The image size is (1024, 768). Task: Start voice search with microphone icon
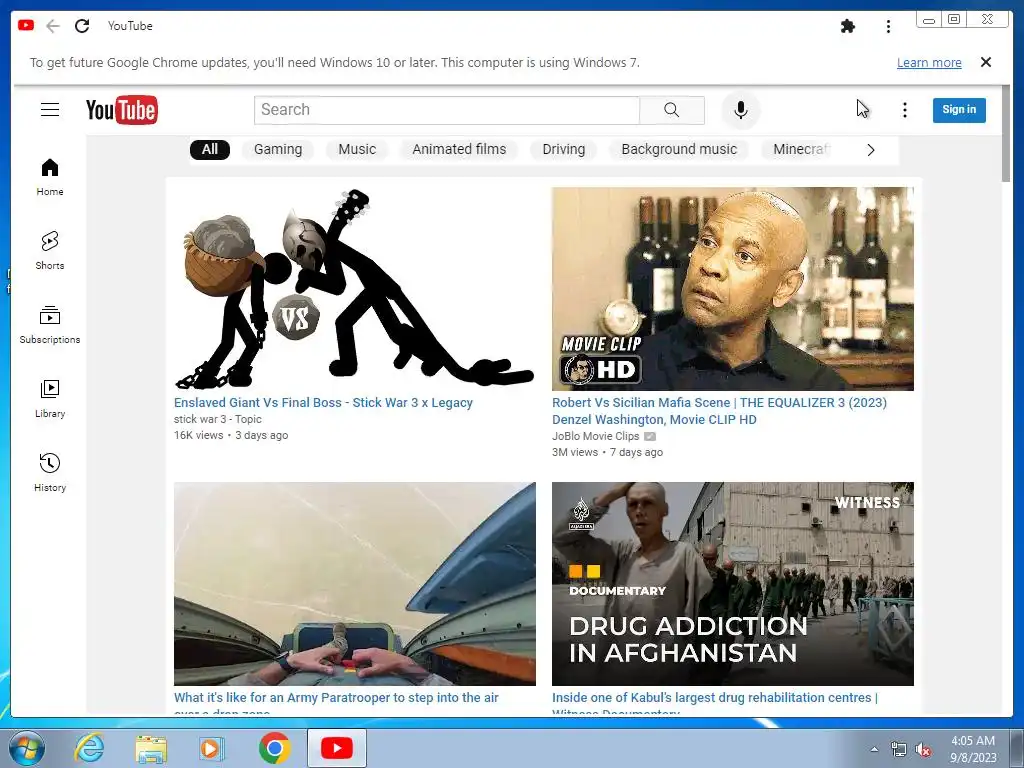tap(741, 110)
